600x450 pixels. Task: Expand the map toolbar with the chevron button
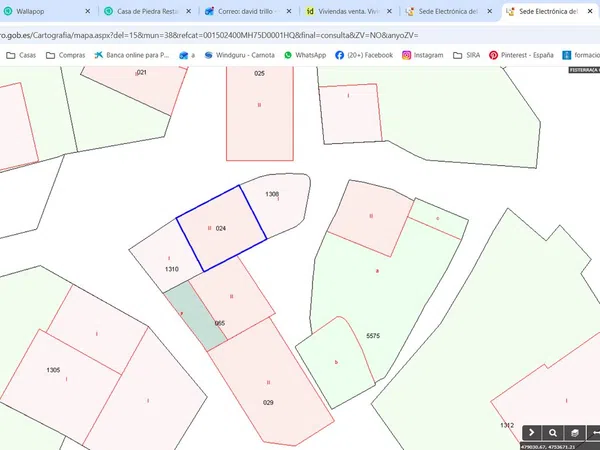tap(532, 433)
